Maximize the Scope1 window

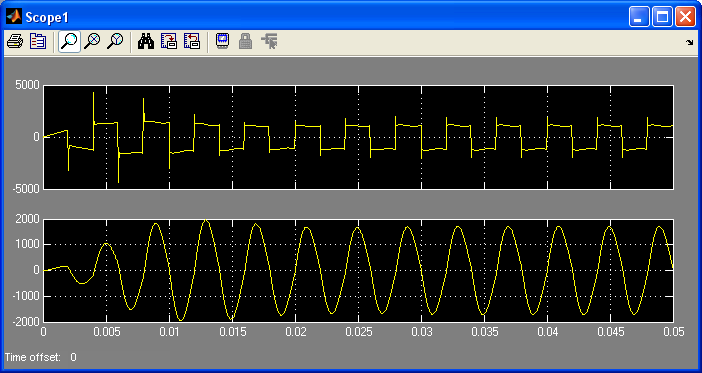click(x=662, y=17)
